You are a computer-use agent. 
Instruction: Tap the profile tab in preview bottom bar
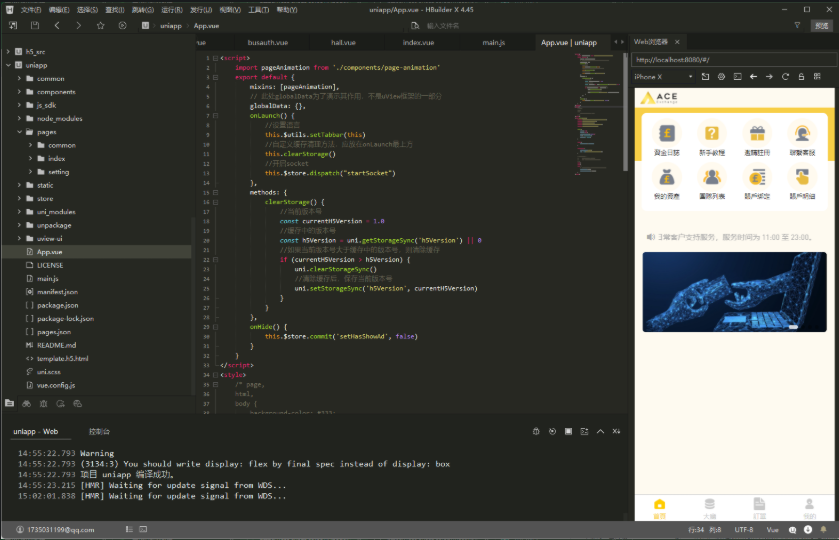pos(809,508)
